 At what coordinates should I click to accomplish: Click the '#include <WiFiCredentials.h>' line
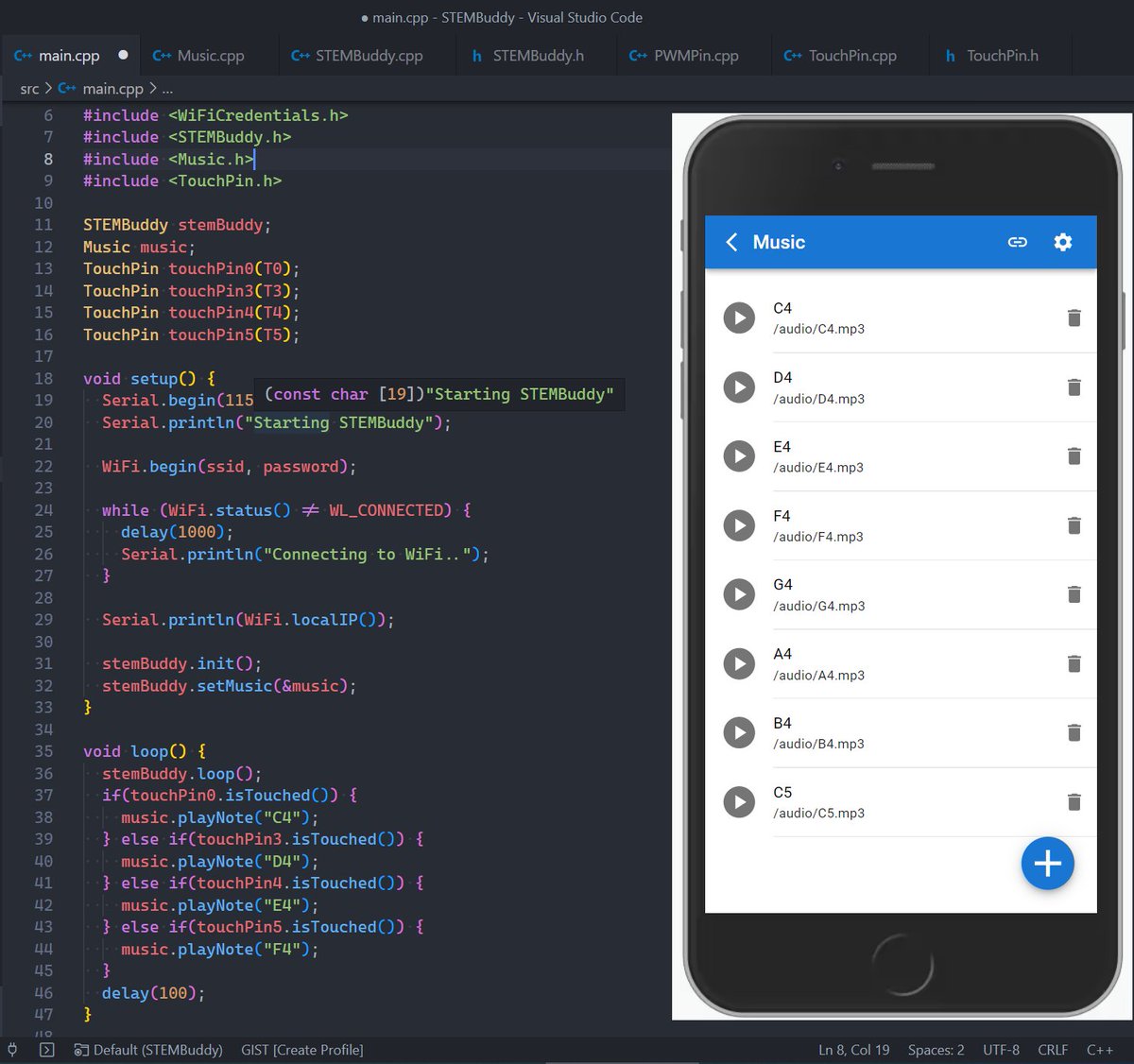coord(215,115)
